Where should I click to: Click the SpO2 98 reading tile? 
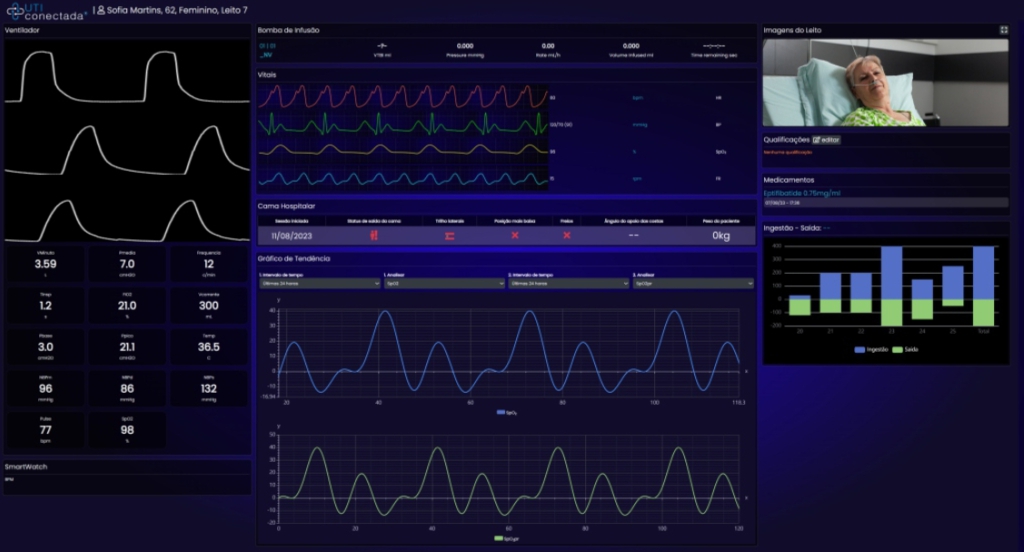click(127, 430)
